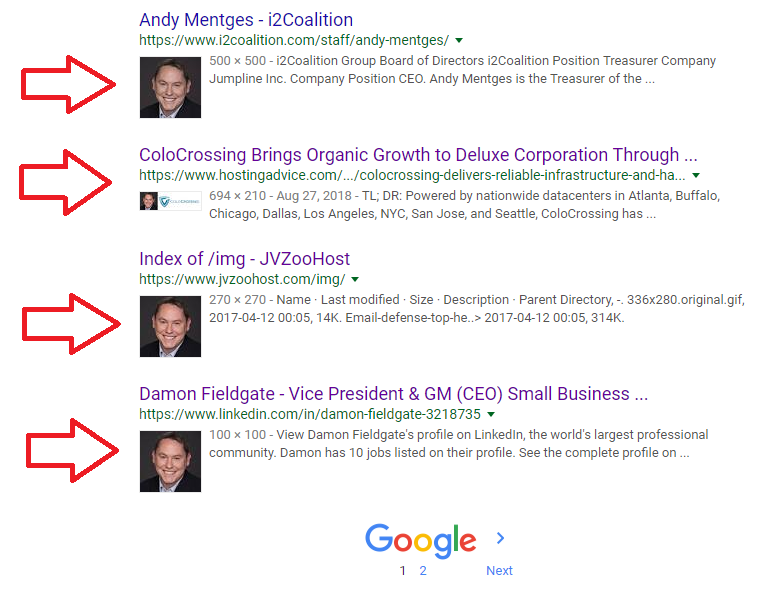This screenshot has width=758, height=596.
Task: Open the Andy Mentges - i2Coalition result title
Action: point(246,20)
